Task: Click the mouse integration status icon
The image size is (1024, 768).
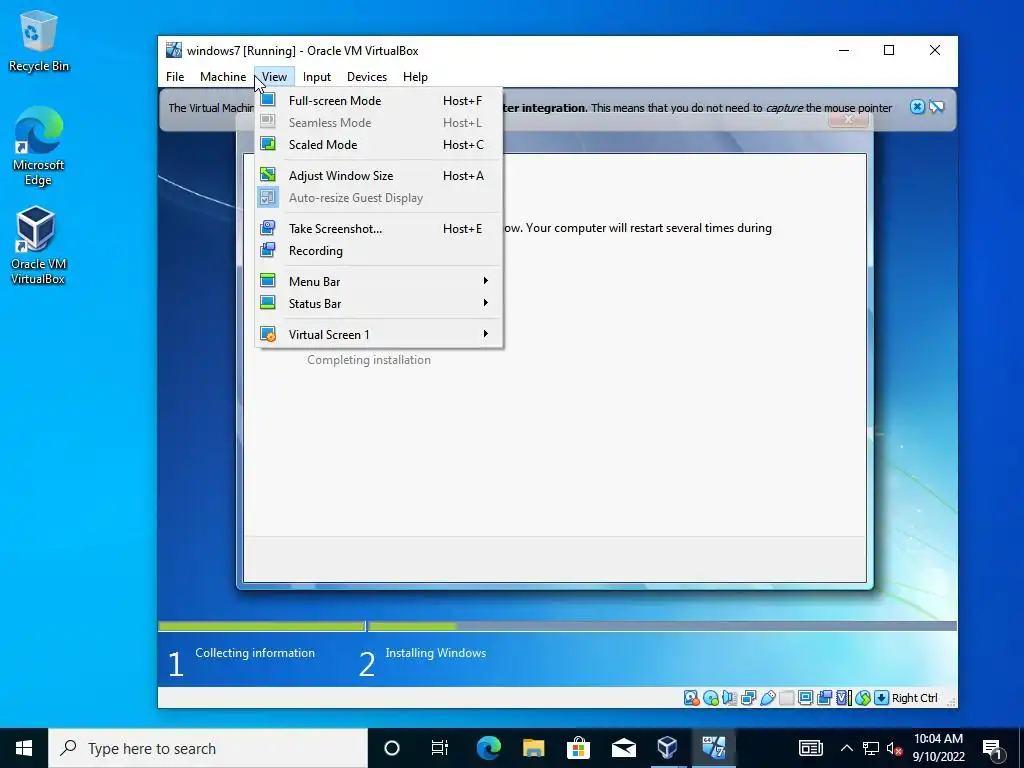Action: 863,698
